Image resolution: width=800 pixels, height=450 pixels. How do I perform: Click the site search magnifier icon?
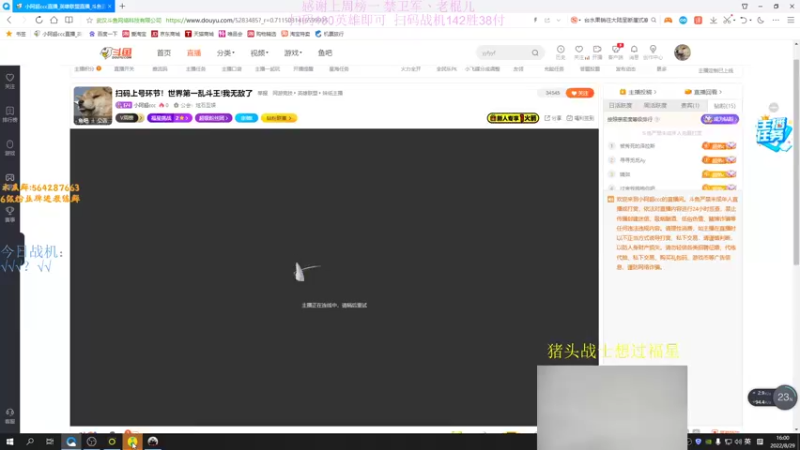[x=535, y=53]
